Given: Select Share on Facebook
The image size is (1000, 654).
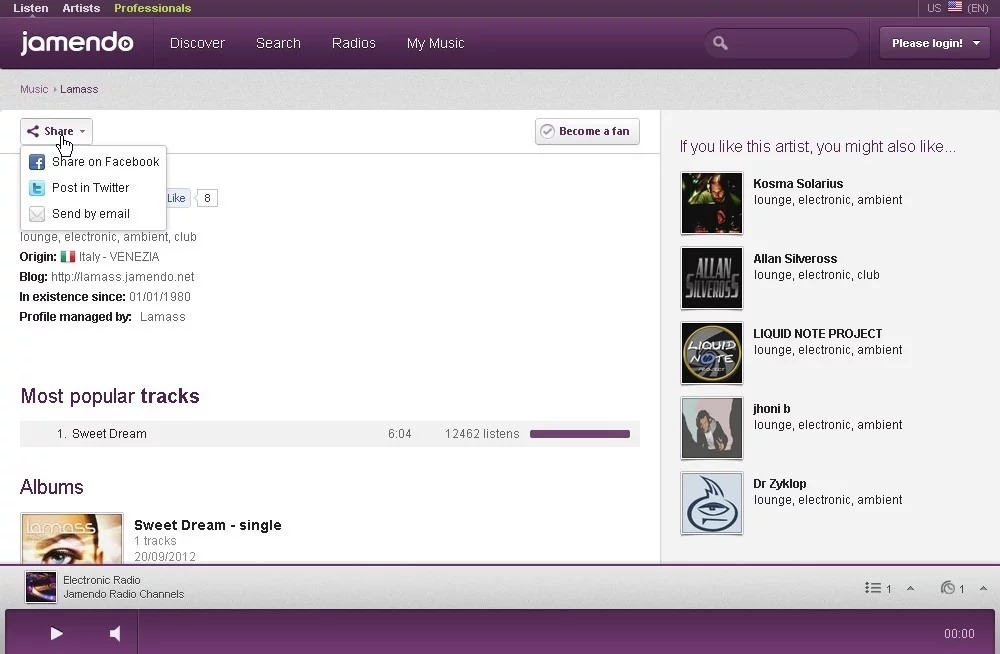Looking at the screenshot, I should click(x=94, y=162).
